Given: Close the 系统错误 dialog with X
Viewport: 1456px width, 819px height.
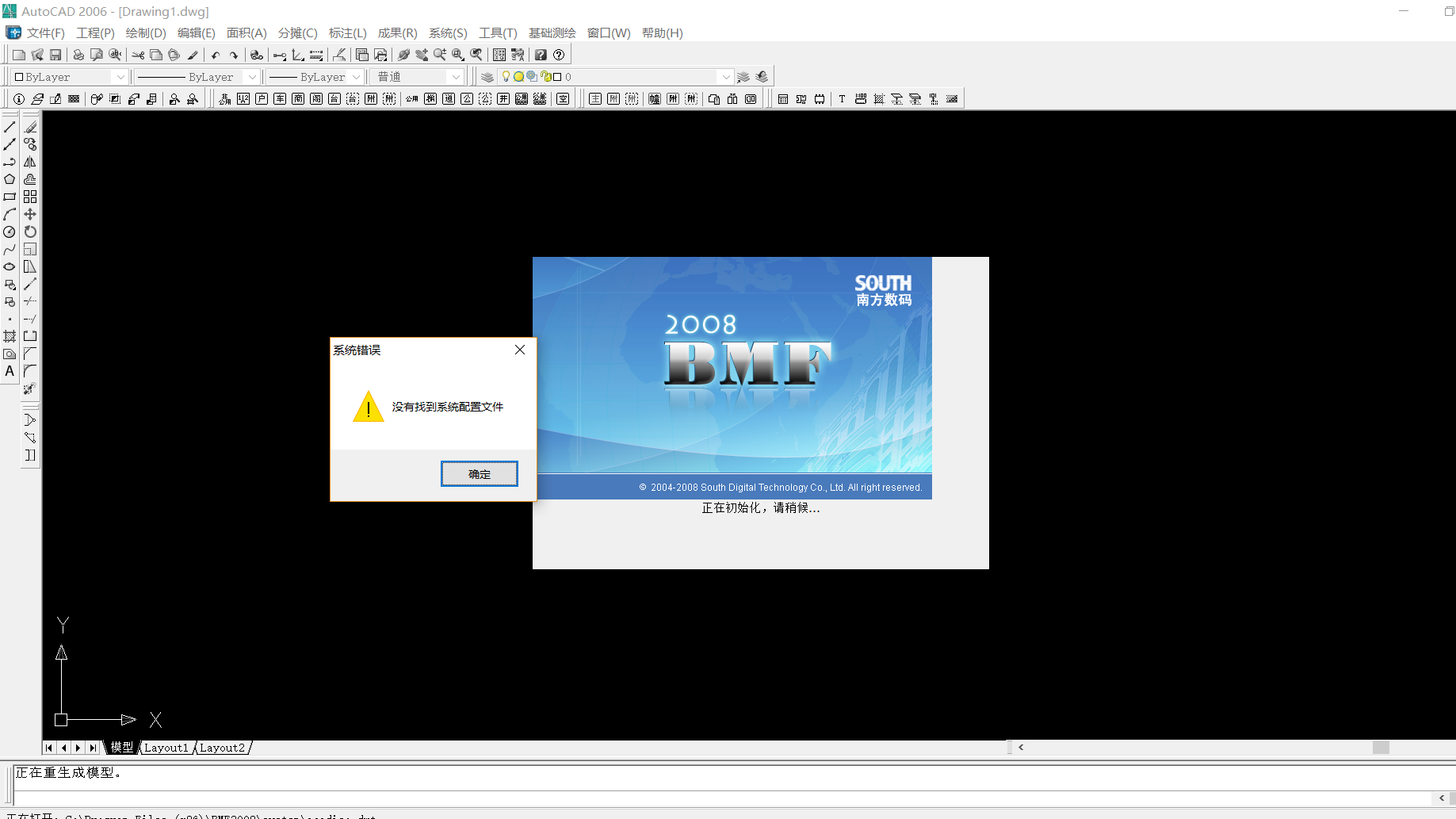Looking at the screenshot, I should (x=520, y=350).
